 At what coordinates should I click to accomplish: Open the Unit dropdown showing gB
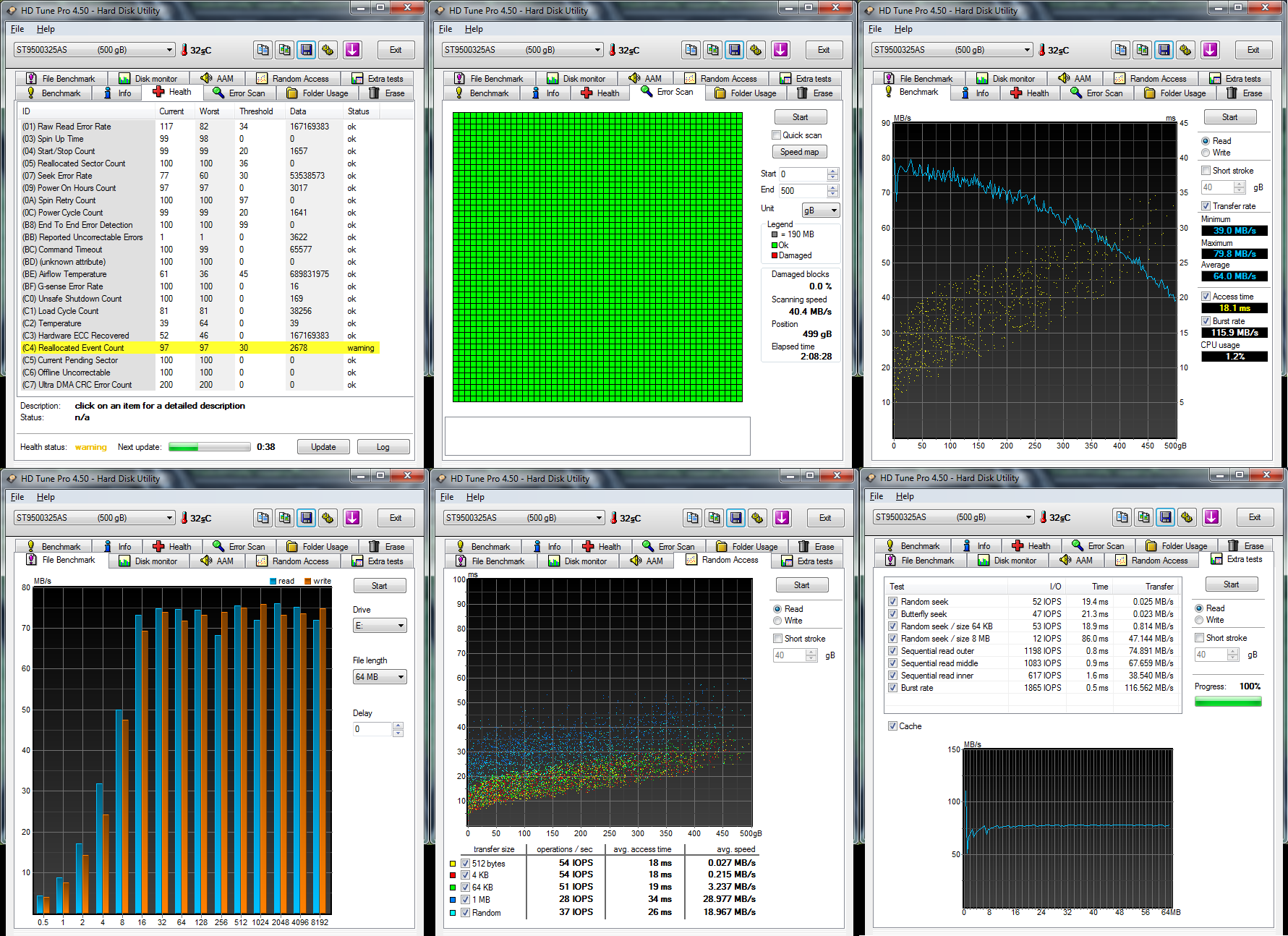[x=820, y=210]
